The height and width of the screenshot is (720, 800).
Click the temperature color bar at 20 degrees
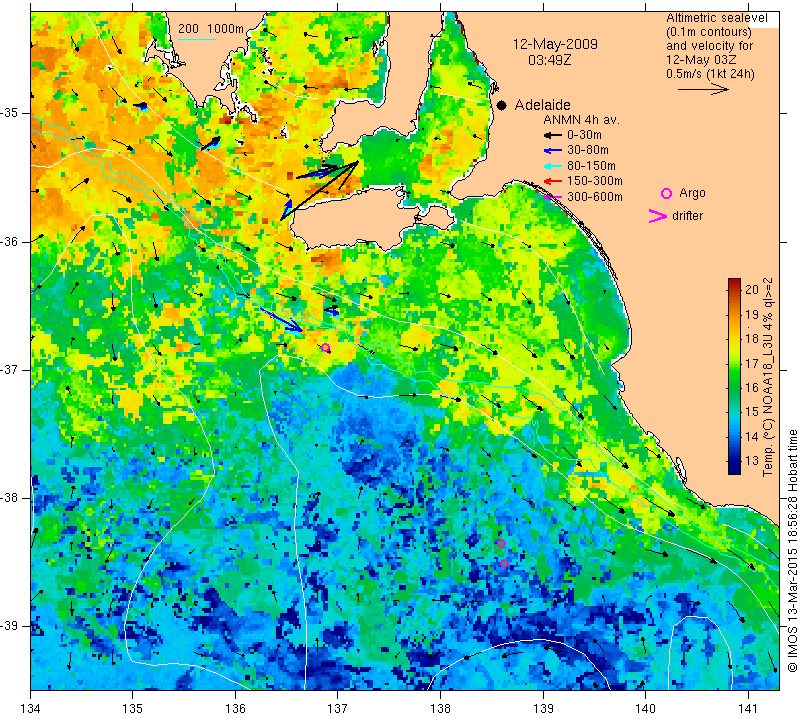(x=734, y=289)
